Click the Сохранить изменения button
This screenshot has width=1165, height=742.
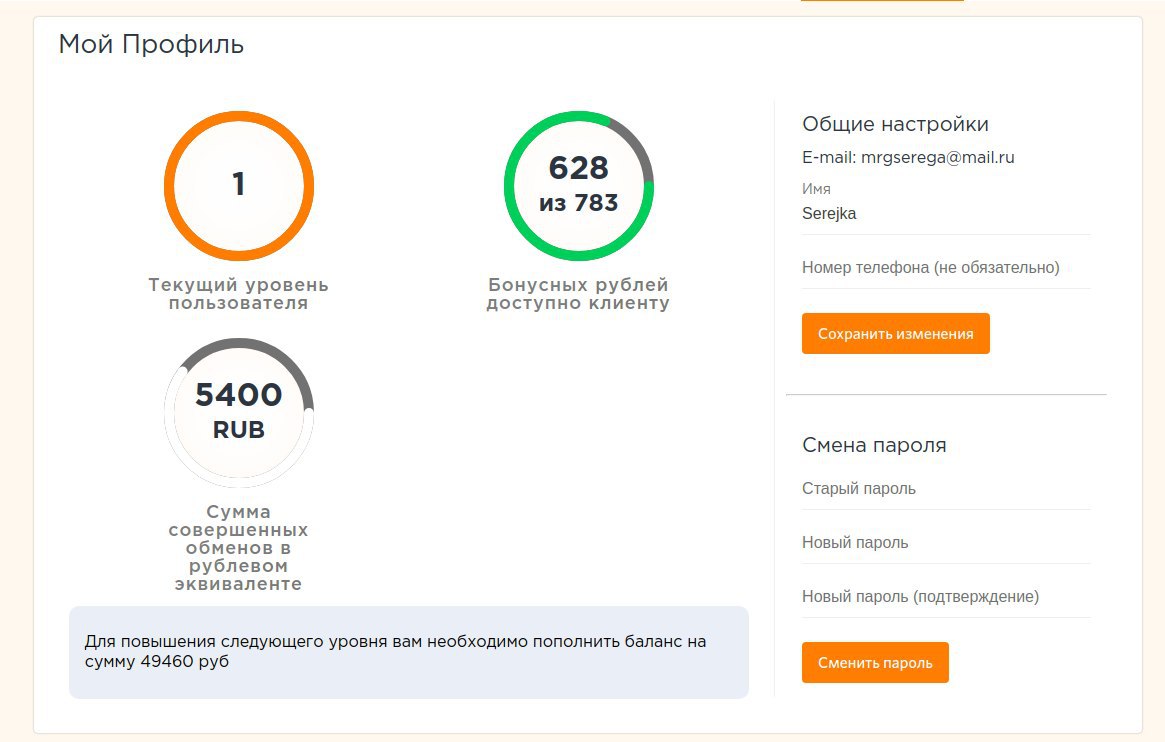tap(895, 333)
